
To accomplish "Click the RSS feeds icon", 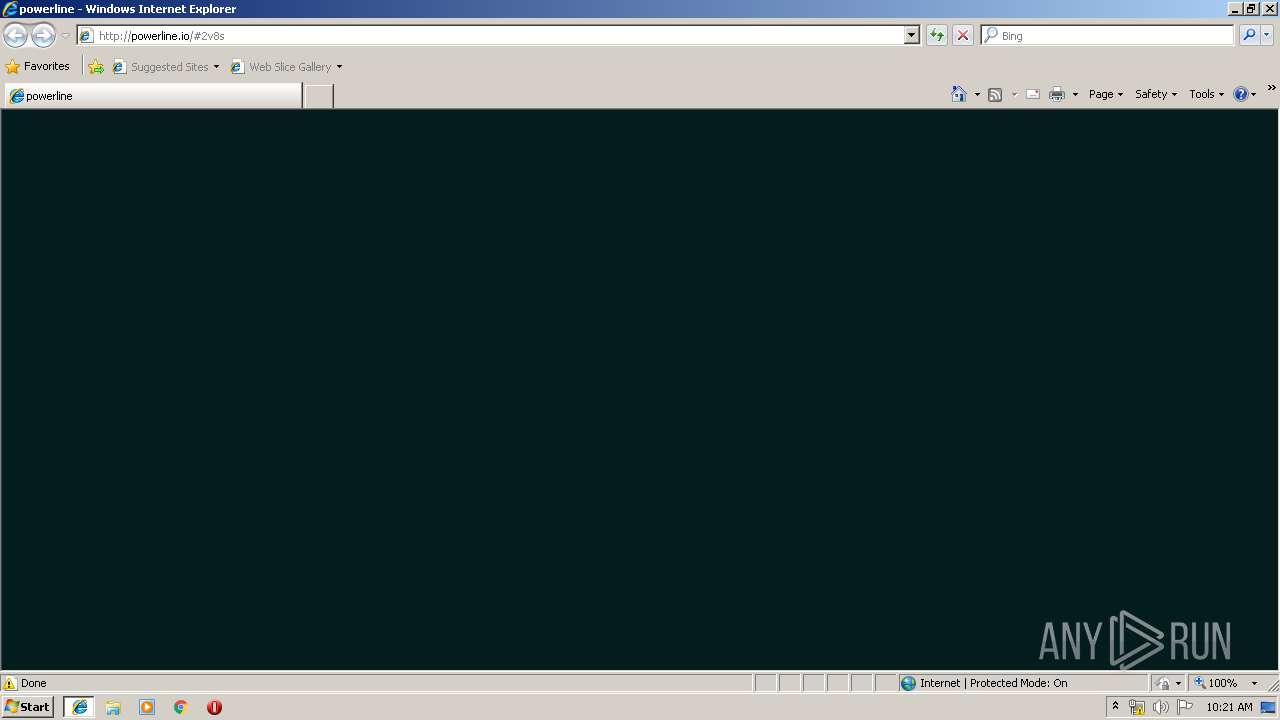I will click(995, 94).
